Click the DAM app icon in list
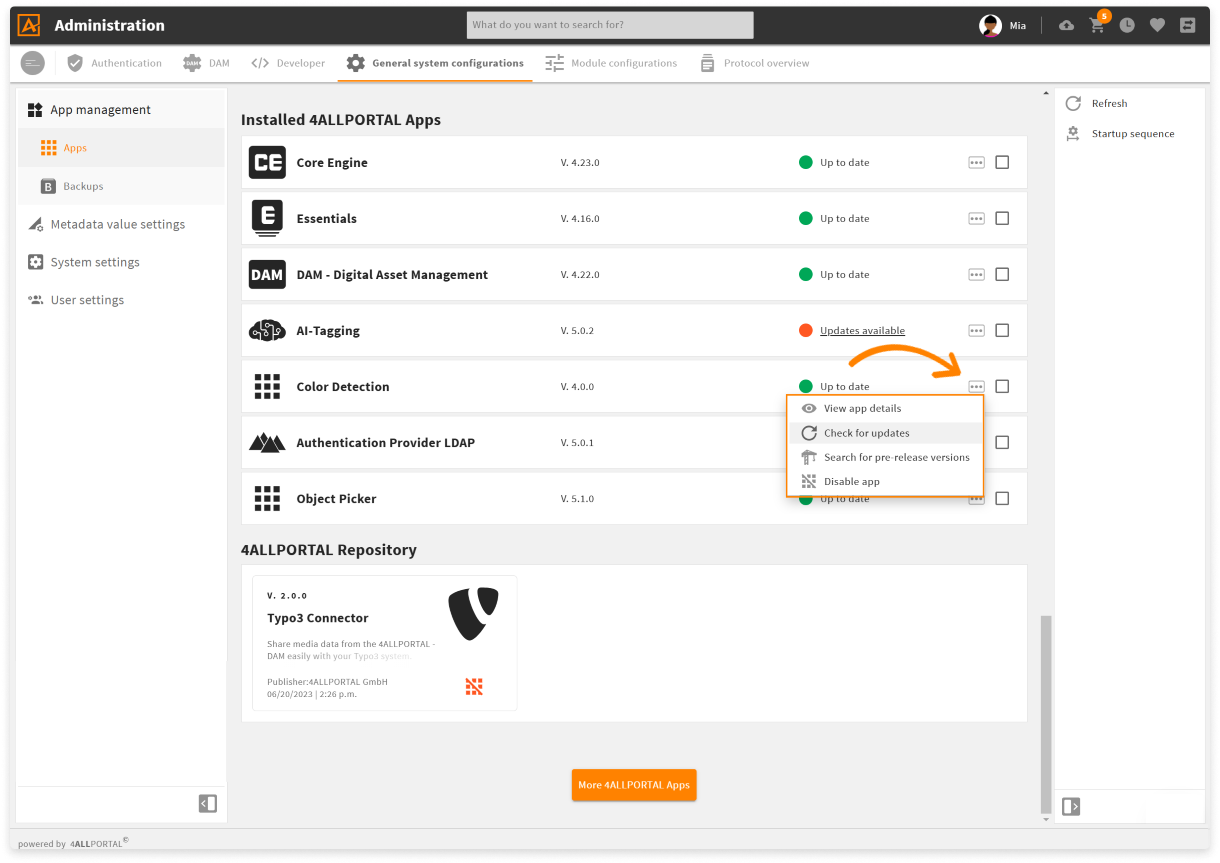The height and width of the screenshot is (863, 1220). click(267, 275)
